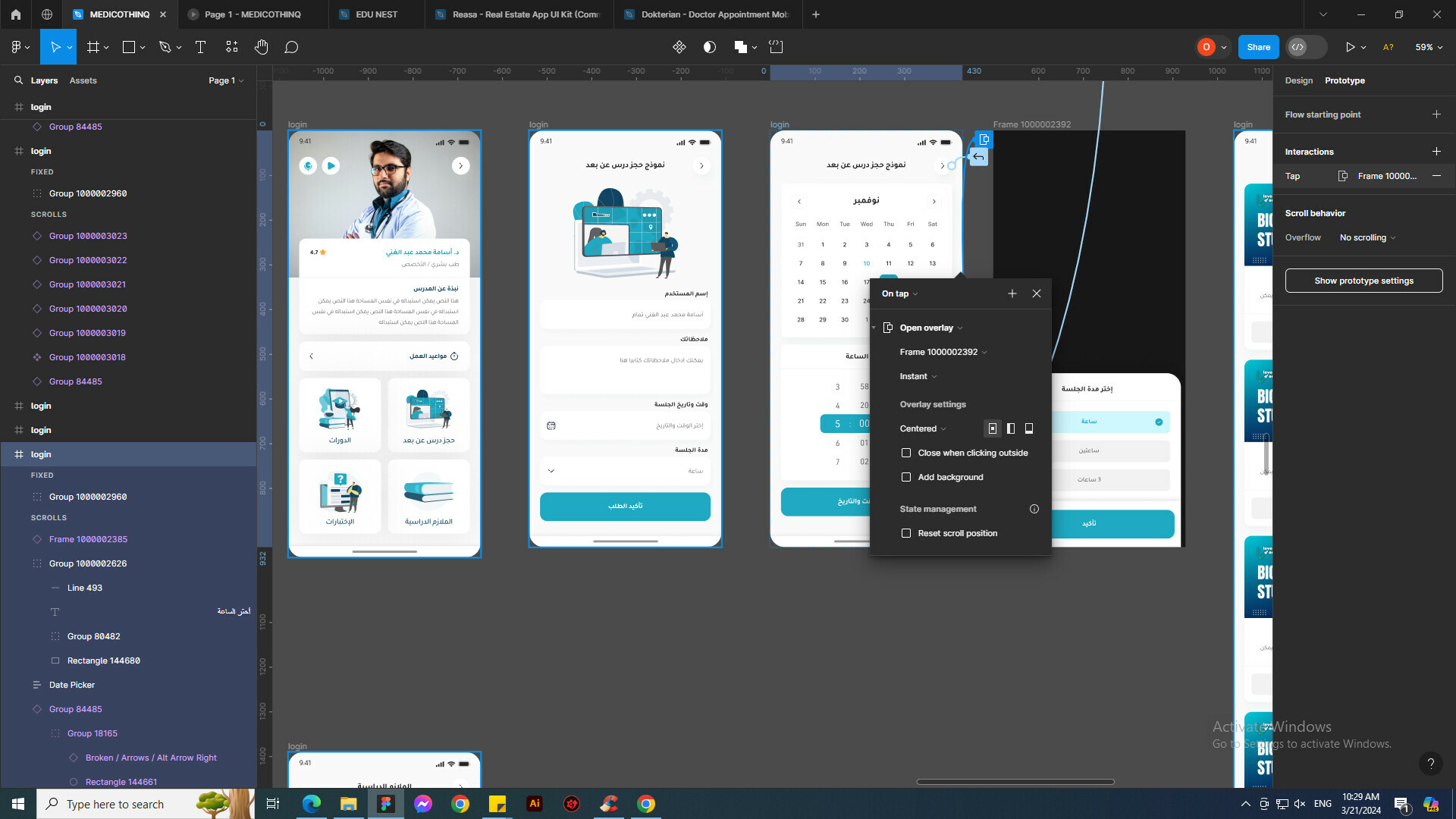This screenshot has height=819, width=1456.
Task: Click the Tap interaction row
Action: tap(1363, 176)
